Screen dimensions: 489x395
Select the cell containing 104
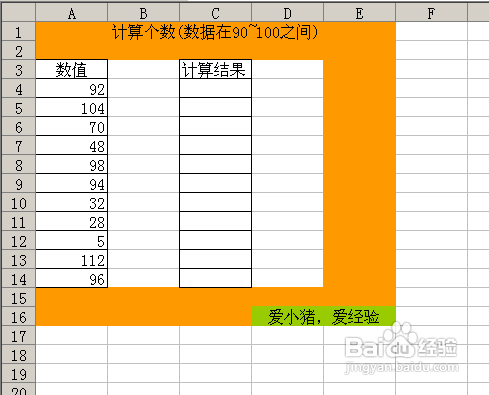click(x=72, y=108)
